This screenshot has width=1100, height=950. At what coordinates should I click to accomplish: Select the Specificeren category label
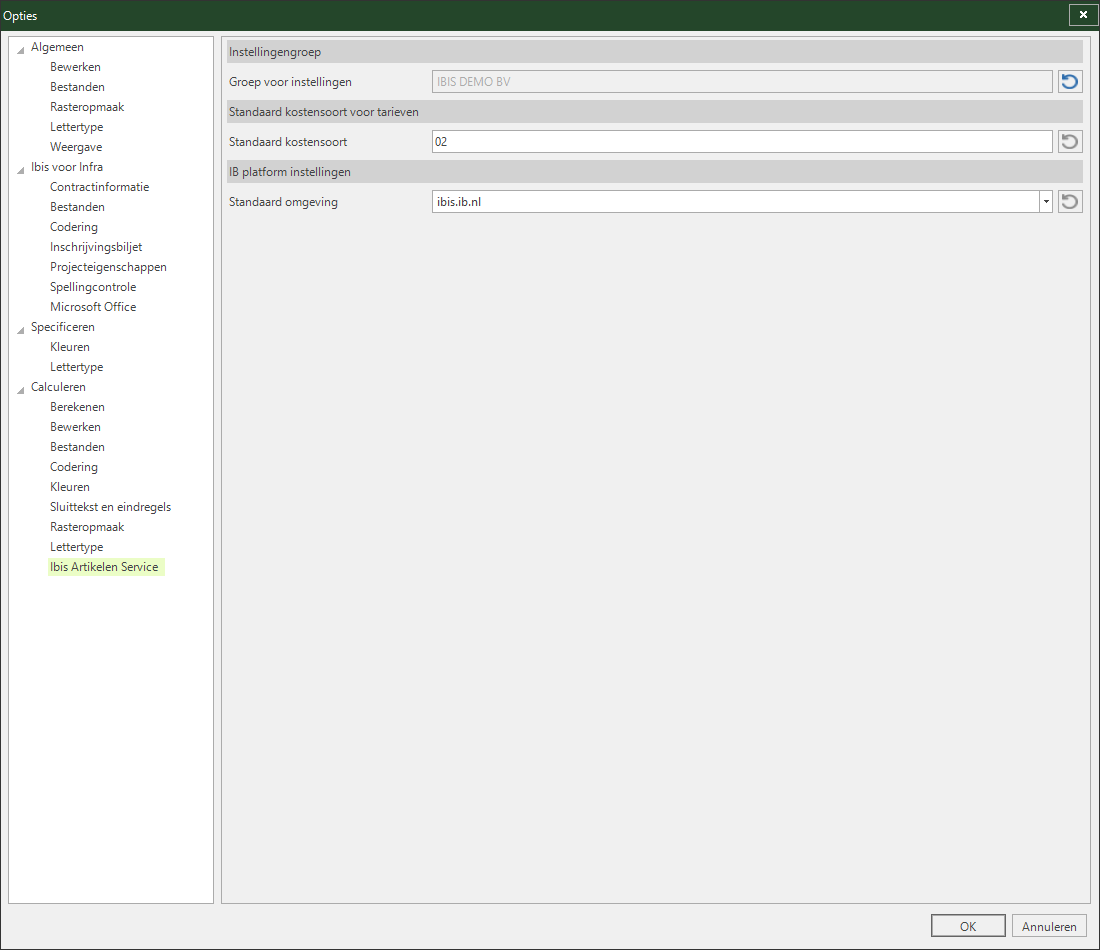point(62,327)
